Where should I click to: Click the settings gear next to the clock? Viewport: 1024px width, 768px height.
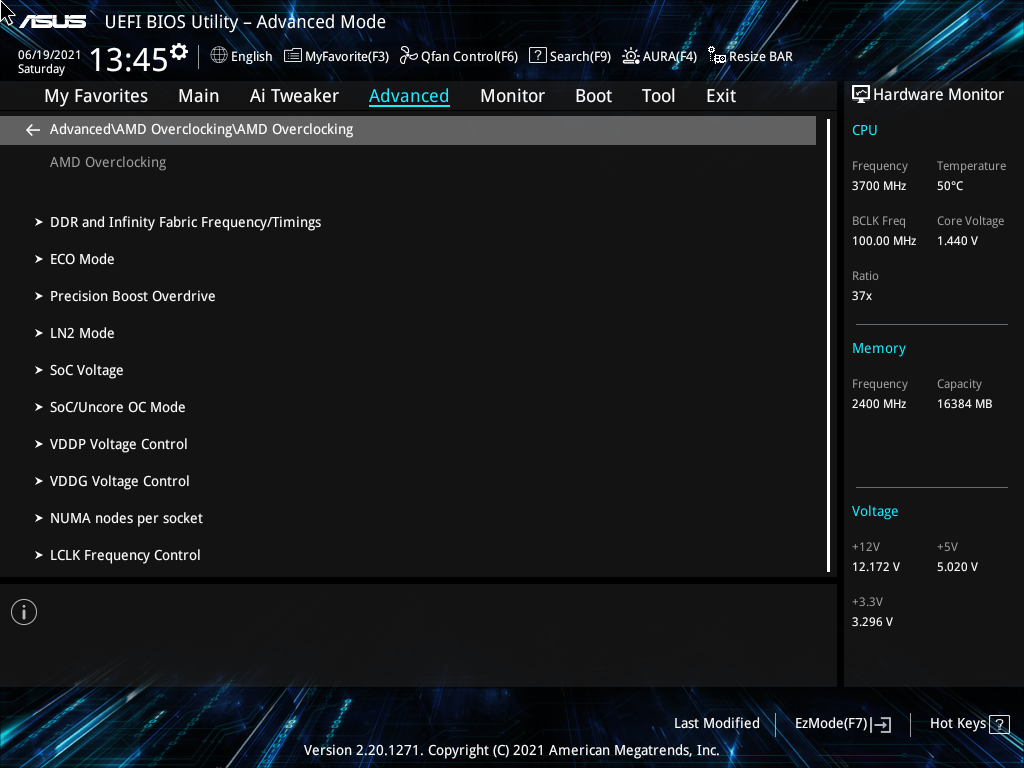click(x=179, y=52)
